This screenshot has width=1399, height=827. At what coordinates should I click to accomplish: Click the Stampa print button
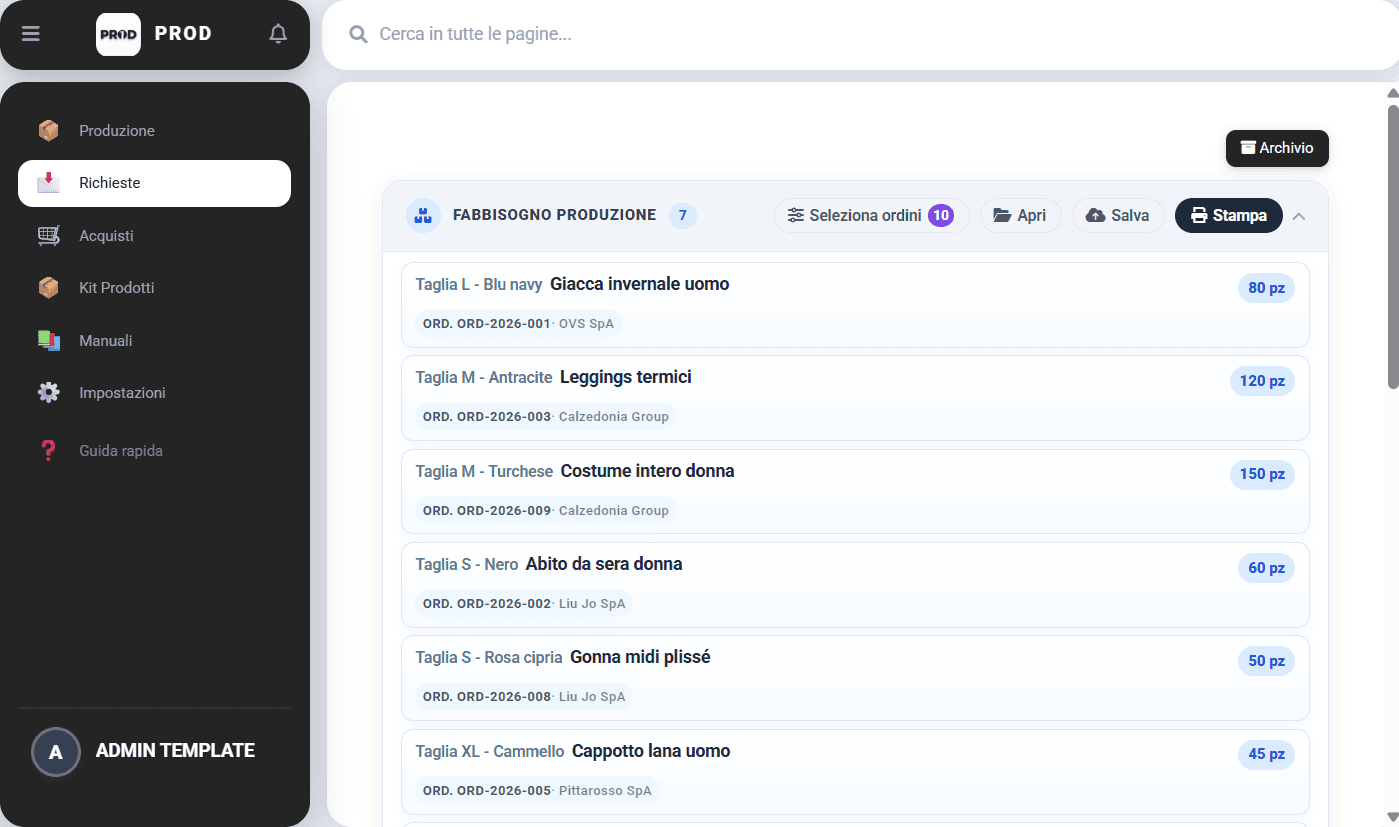[1228, 215]
